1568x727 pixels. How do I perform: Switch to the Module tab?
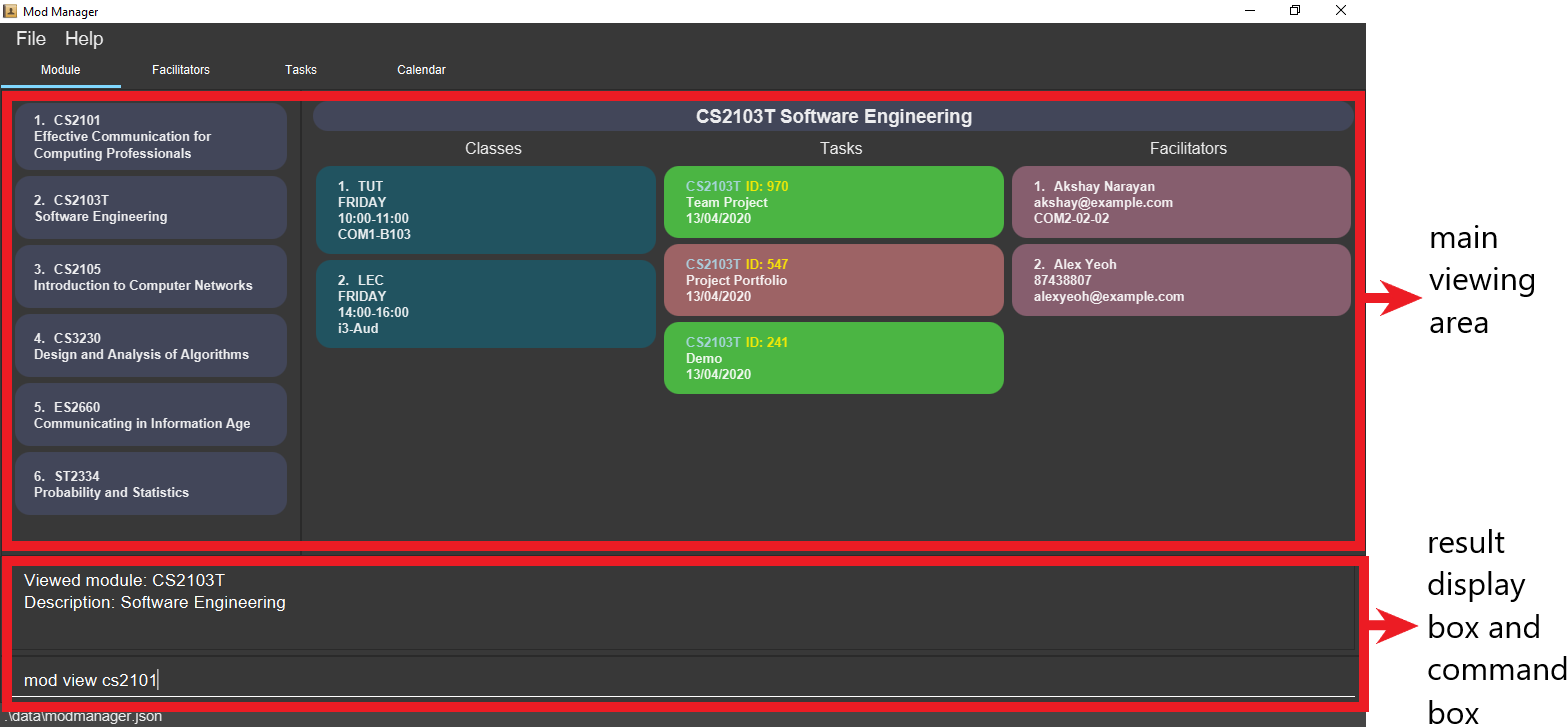click(60, 70)
